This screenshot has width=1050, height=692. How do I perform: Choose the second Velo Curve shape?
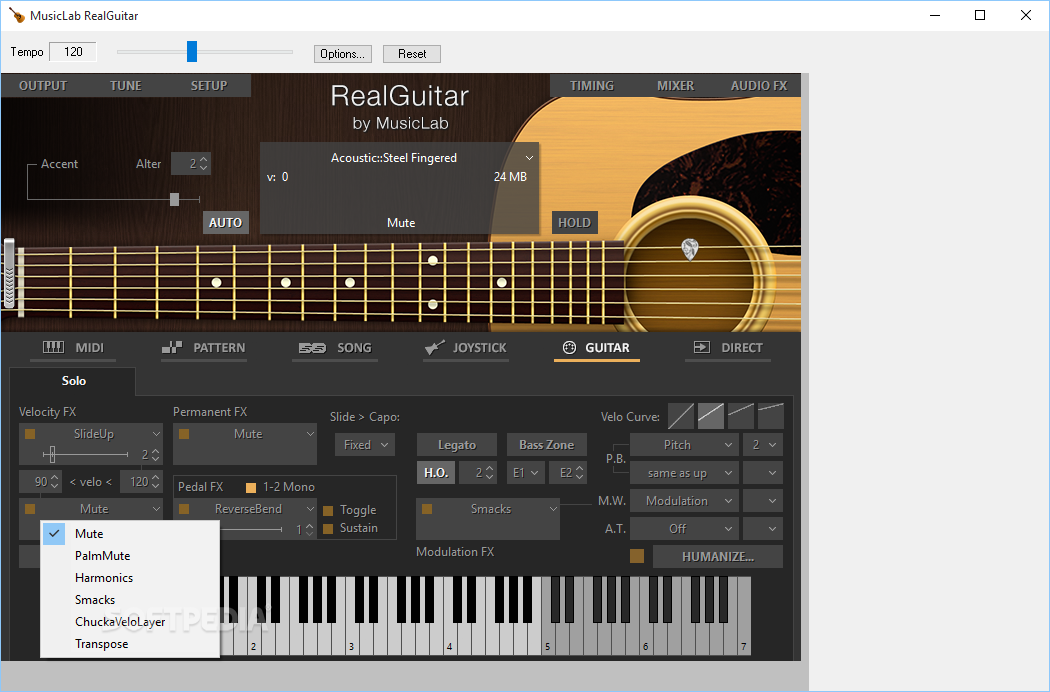[x=711, y=416]
